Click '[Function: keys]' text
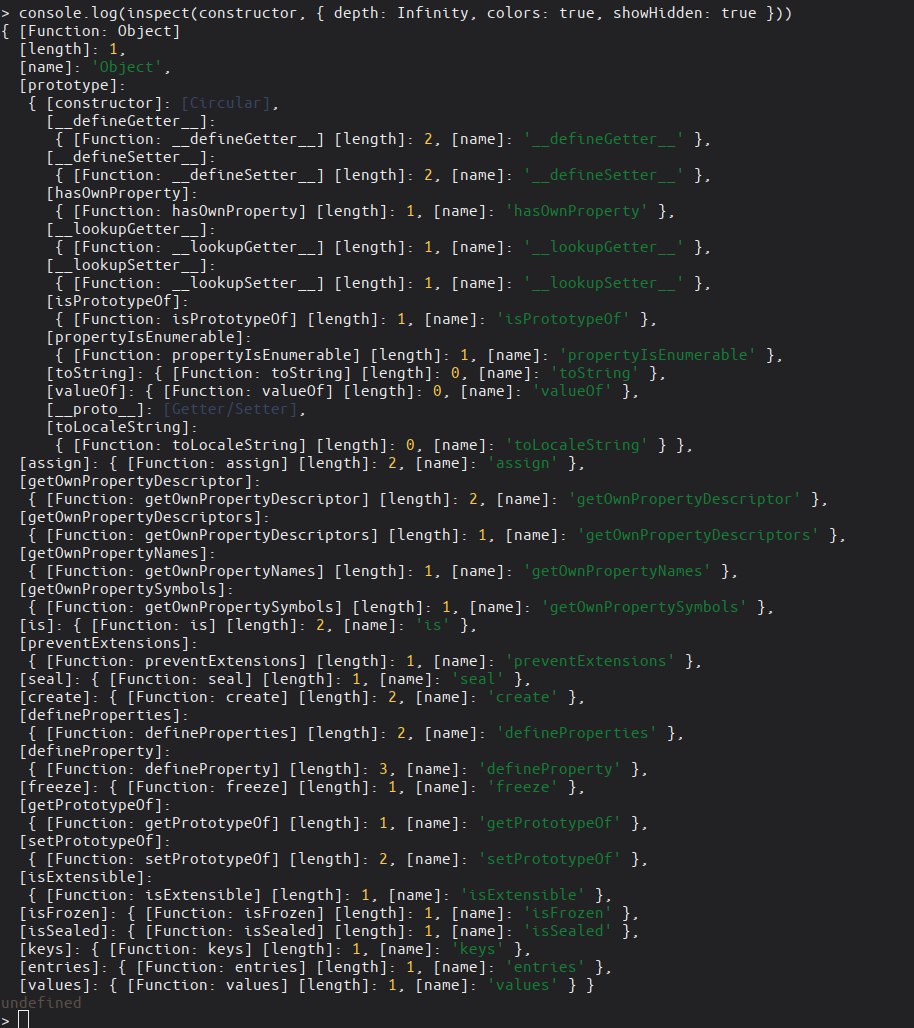The image size is (914, 1028). pos(180,949)
